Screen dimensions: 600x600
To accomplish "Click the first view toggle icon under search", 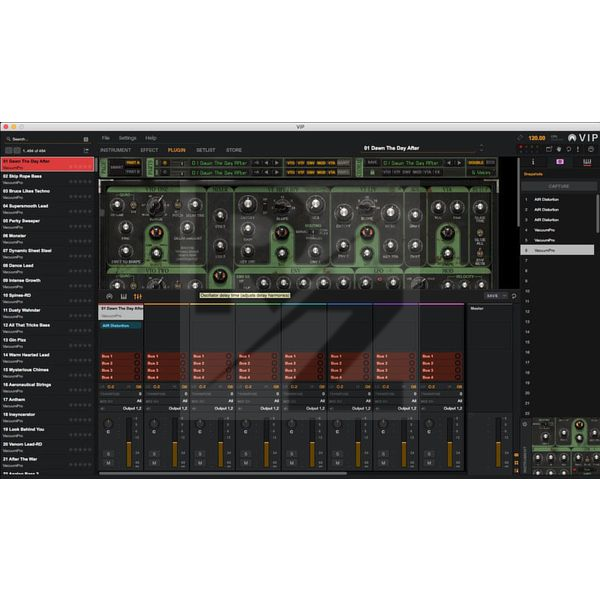I will [x=8, y=151].
